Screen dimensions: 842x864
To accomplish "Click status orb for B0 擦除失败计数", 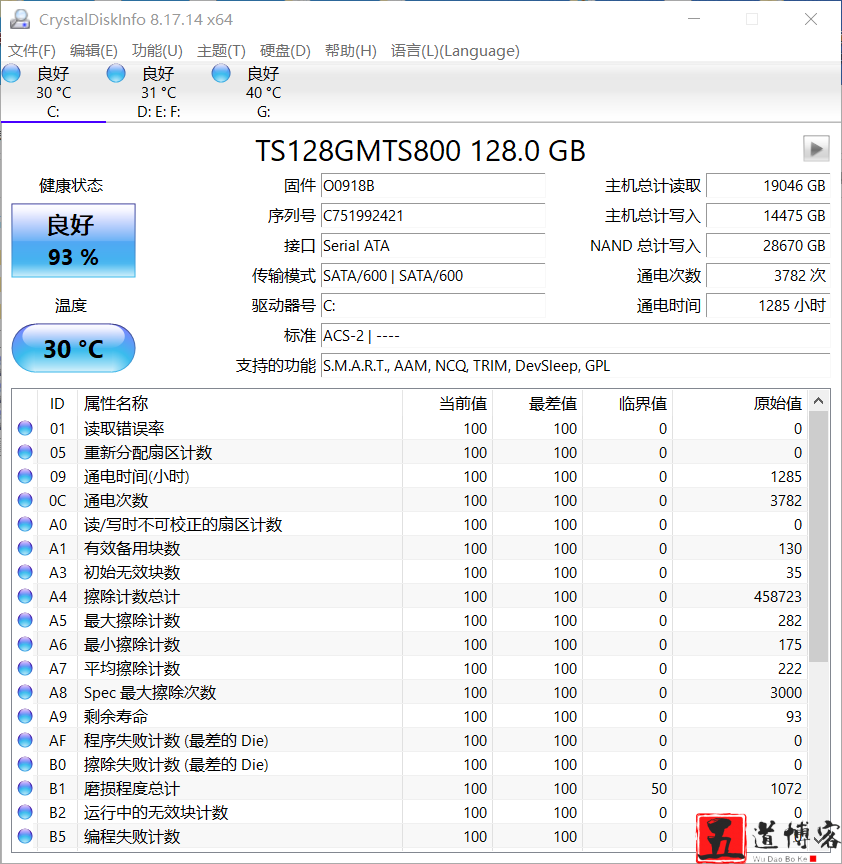I will pos(25,764).
